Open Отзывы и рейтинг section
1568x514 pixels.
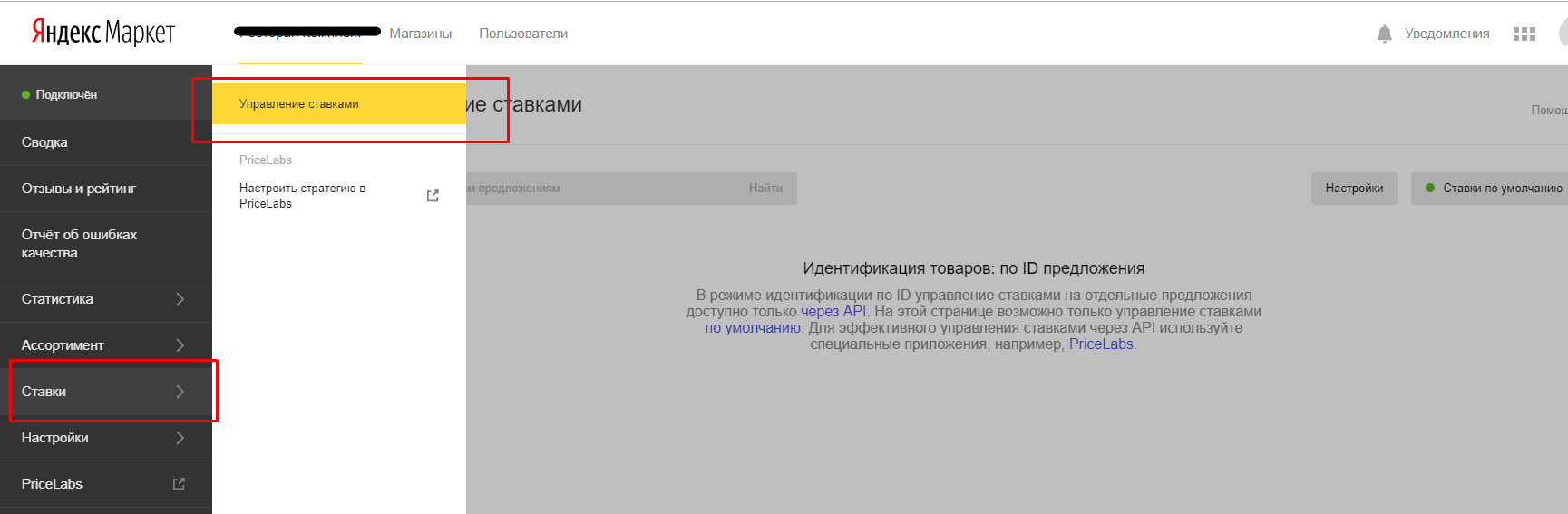[106, 189]
